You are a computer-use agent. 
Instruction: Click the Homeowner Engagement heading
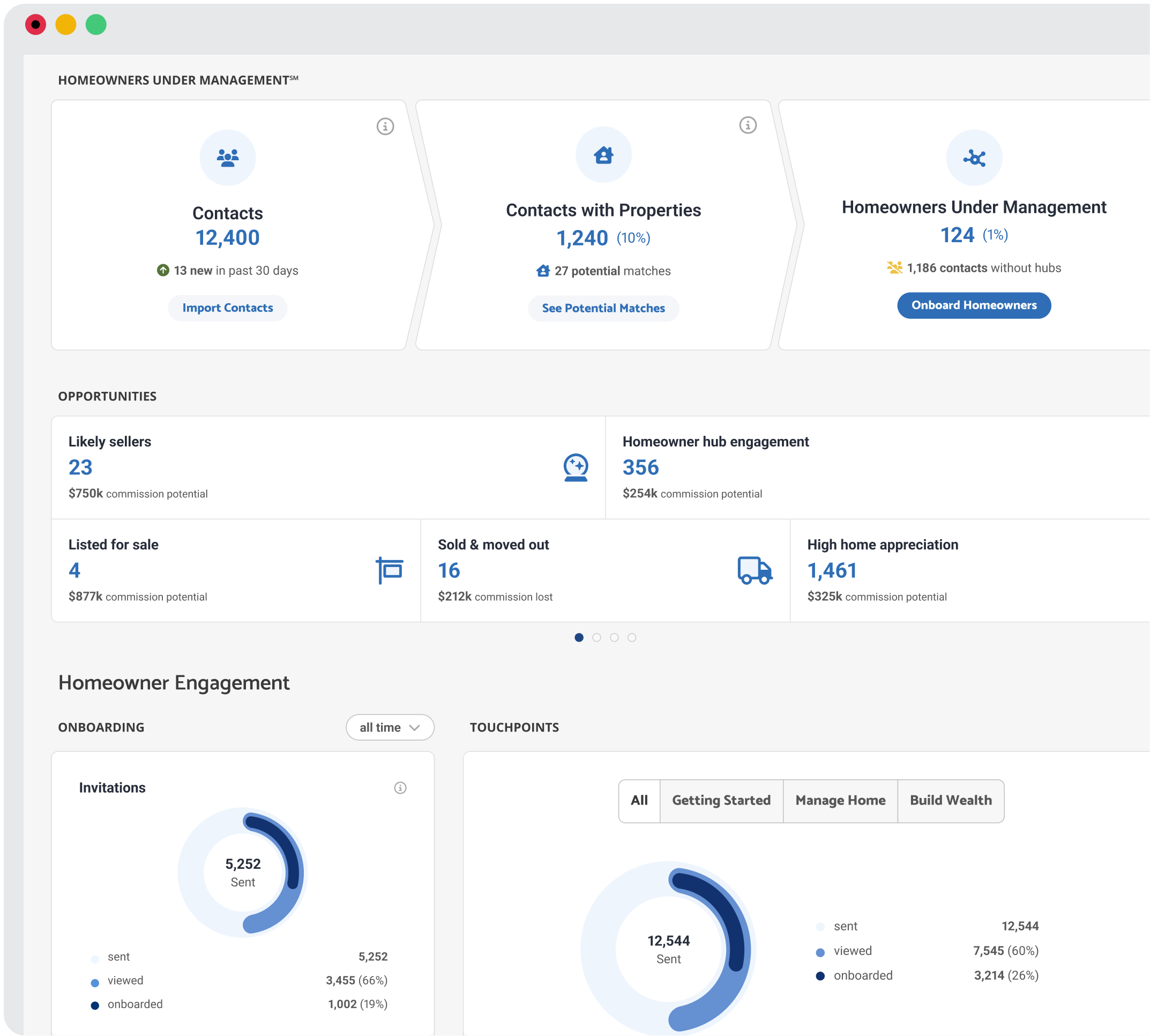pyautogui.click(x=174, y=682)
